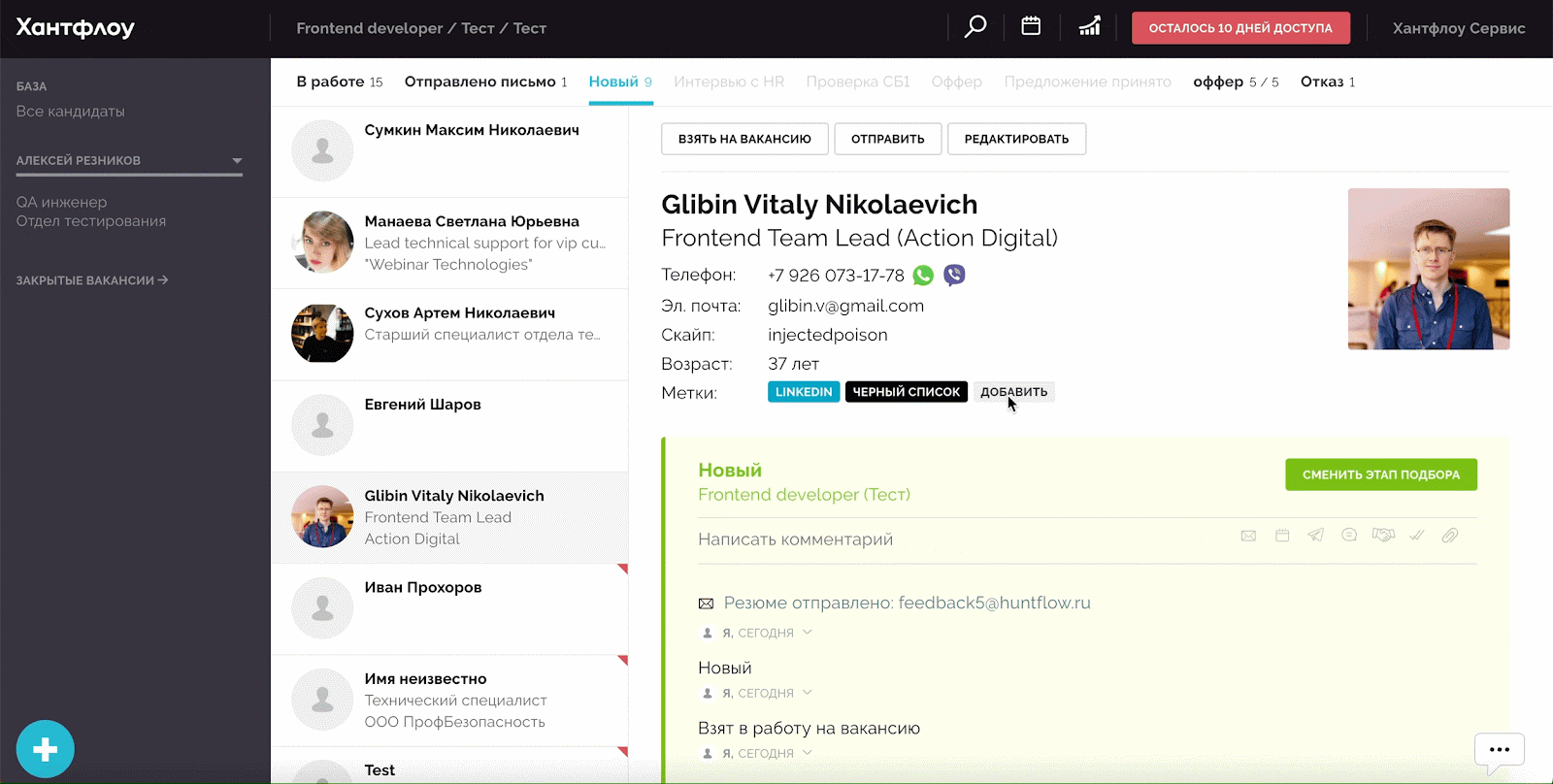Click the Frontend developer / Тест / Тест breadcrumb
This screenshot has height=784, width=1553.
(x=421, y=28)
